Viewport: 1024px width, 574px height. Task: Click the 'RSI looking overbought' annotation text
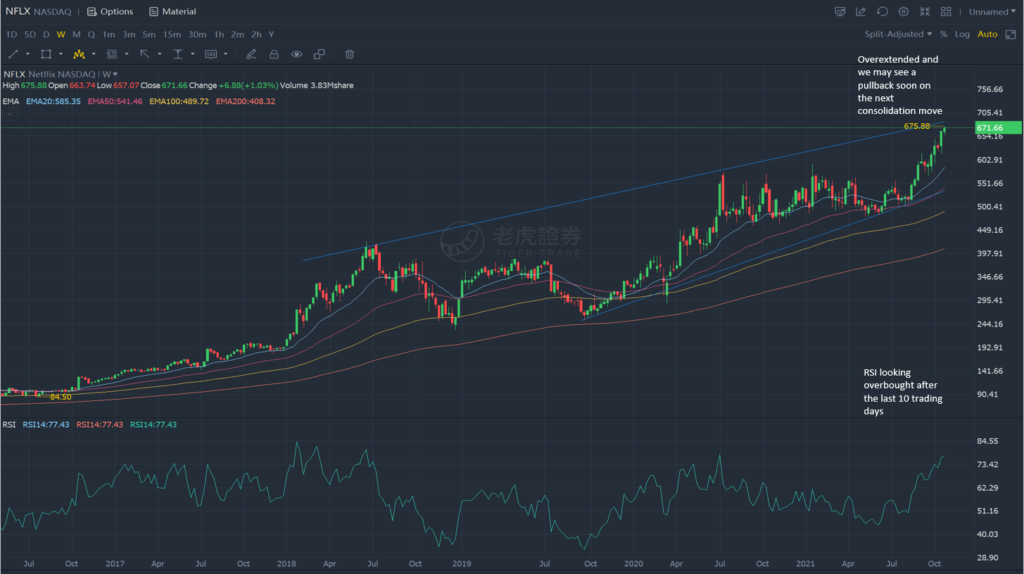[x=903, y=391]
